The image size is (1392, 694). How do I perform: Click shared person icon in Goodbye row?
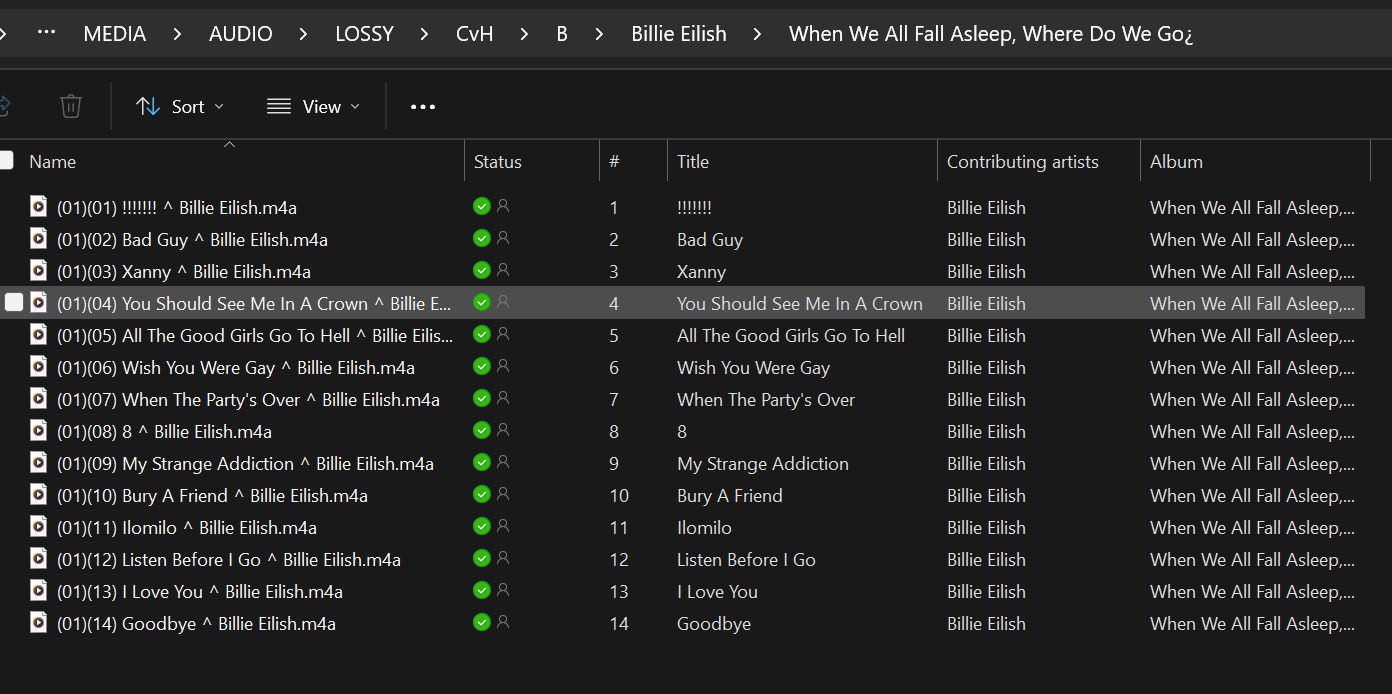click(503, 622)
